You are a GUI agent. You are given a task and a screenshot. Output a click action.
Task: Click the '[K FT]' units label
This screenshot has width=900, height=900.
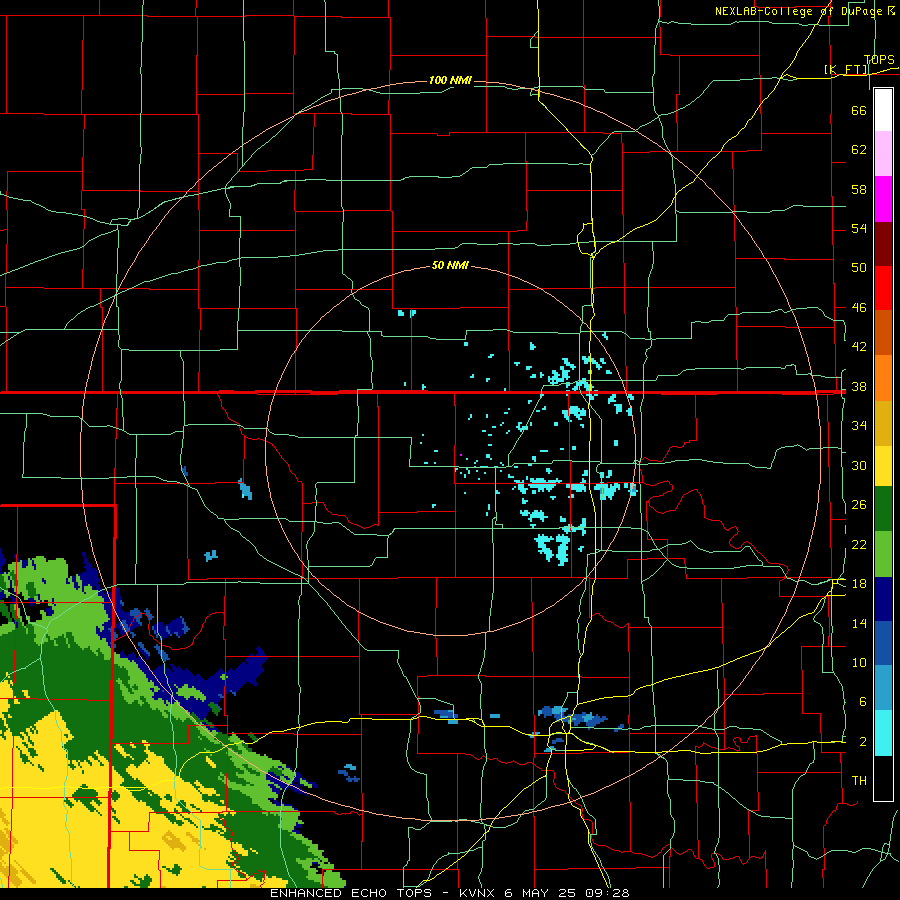point(846,70)
